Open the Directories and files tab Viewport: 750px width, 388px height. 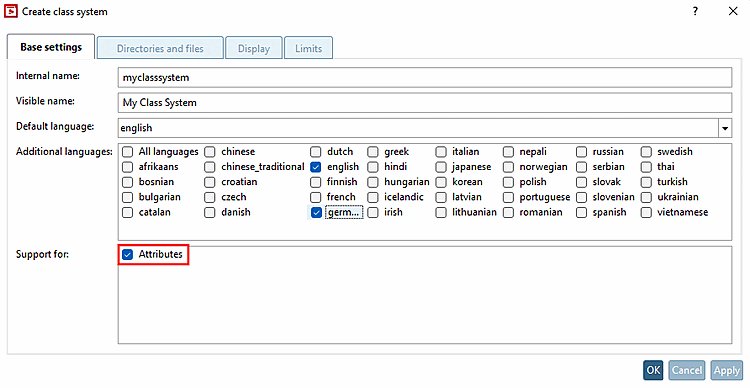[160, 48]
